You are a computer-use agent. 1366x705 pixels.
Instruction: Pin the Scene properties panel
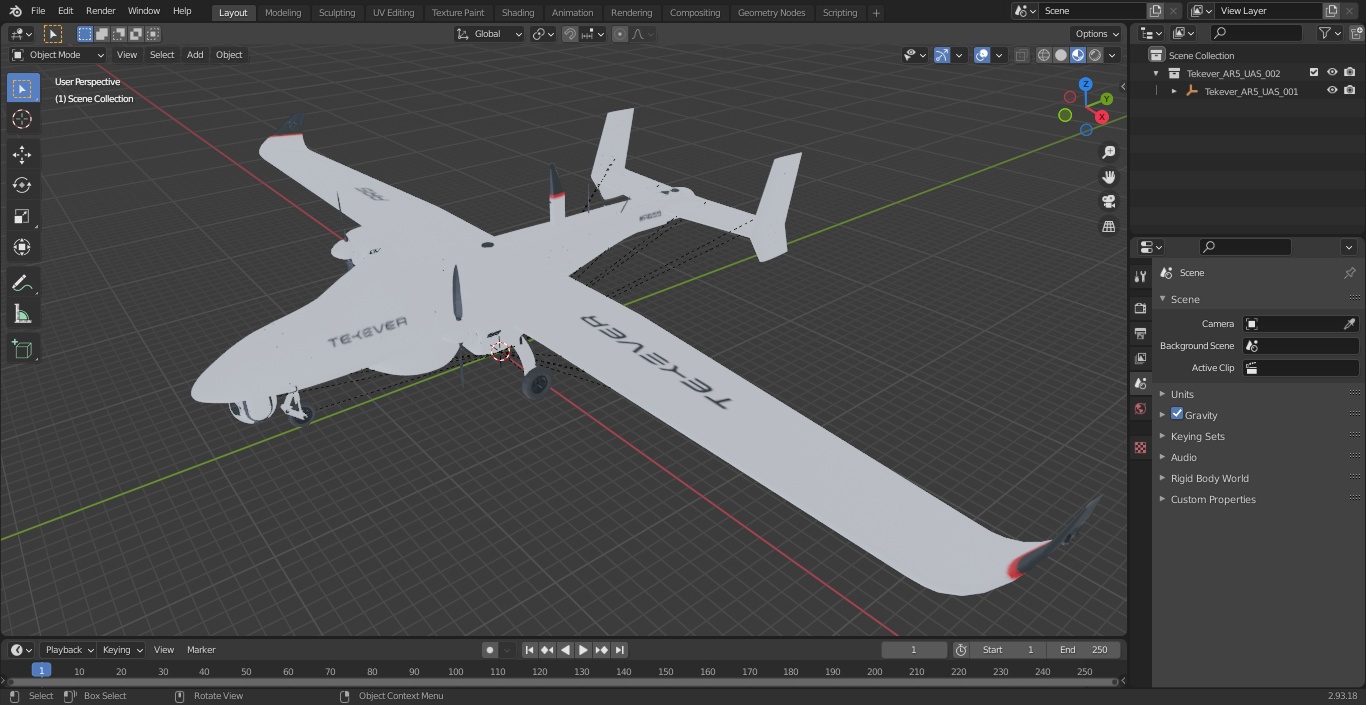1349,272
